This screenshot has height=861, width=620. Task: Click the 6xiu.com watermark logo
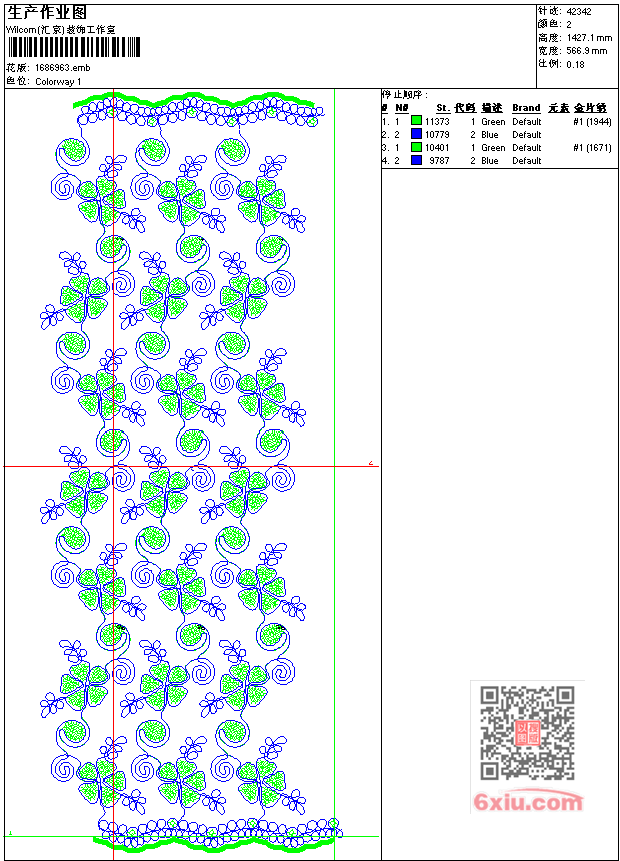point(528,802)
